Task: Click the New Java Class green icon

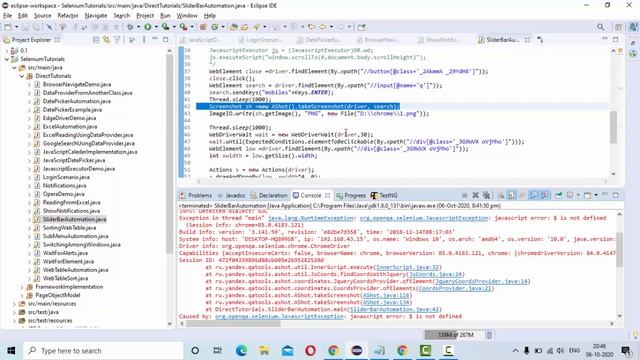Action: click(215, 27)
